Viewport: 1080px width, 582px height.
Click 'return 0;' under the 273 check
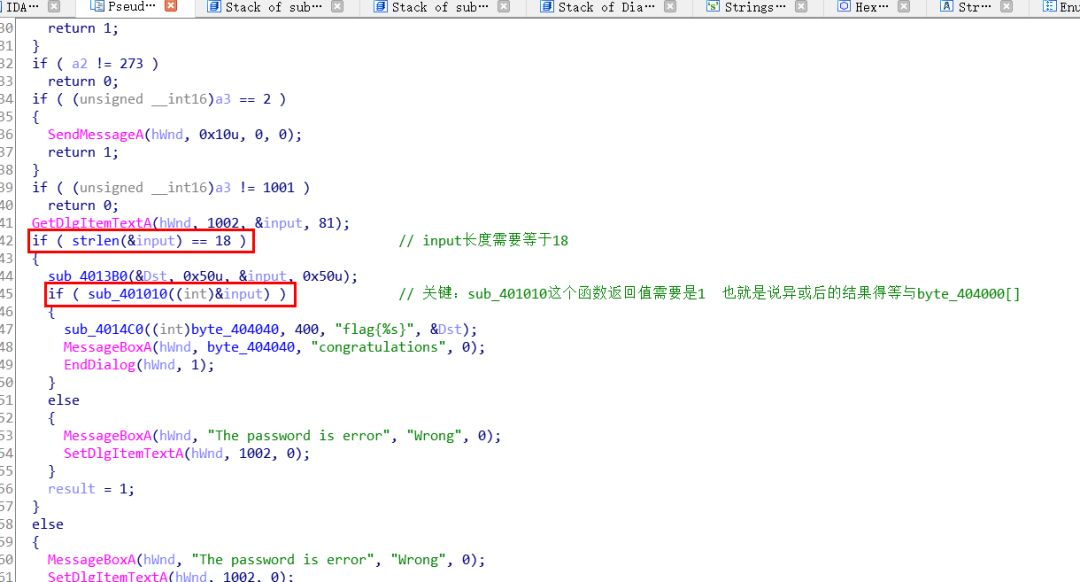pos(83,81)
